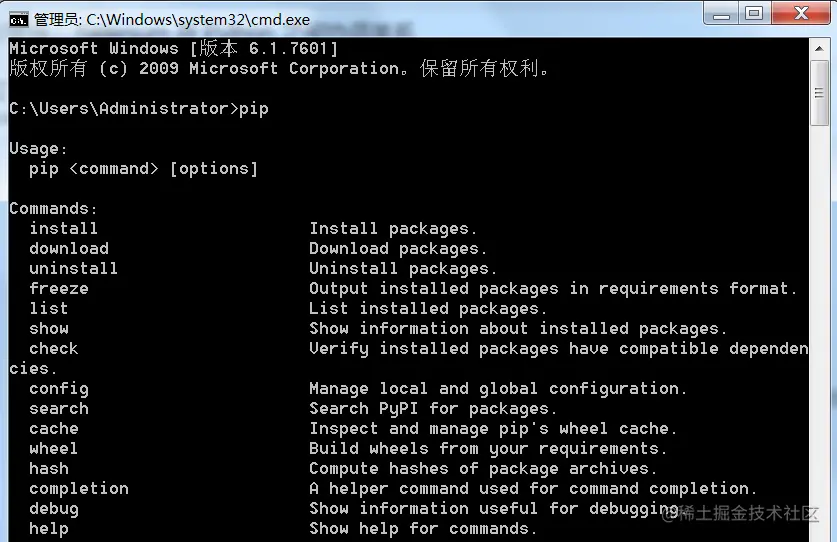This screenshot has height=542, width=837.
Task: Click the 'Uninstall packages.' description
Action: 403,269
